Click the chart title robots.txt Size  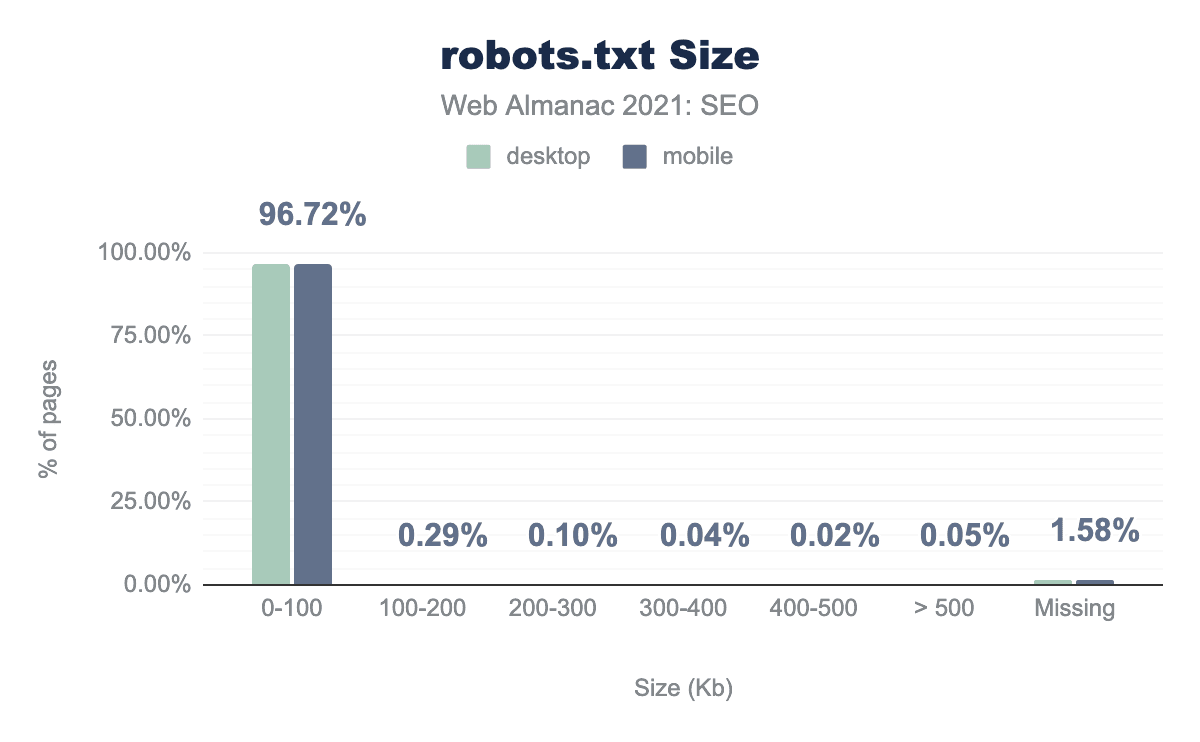coord(600,58)
